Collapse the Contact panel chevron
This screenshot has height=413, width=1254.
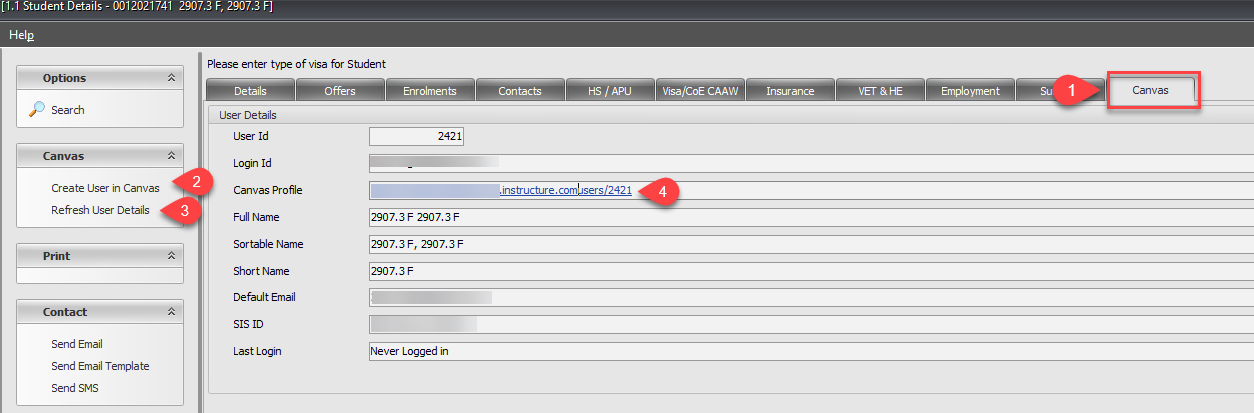tap(171, 312)
